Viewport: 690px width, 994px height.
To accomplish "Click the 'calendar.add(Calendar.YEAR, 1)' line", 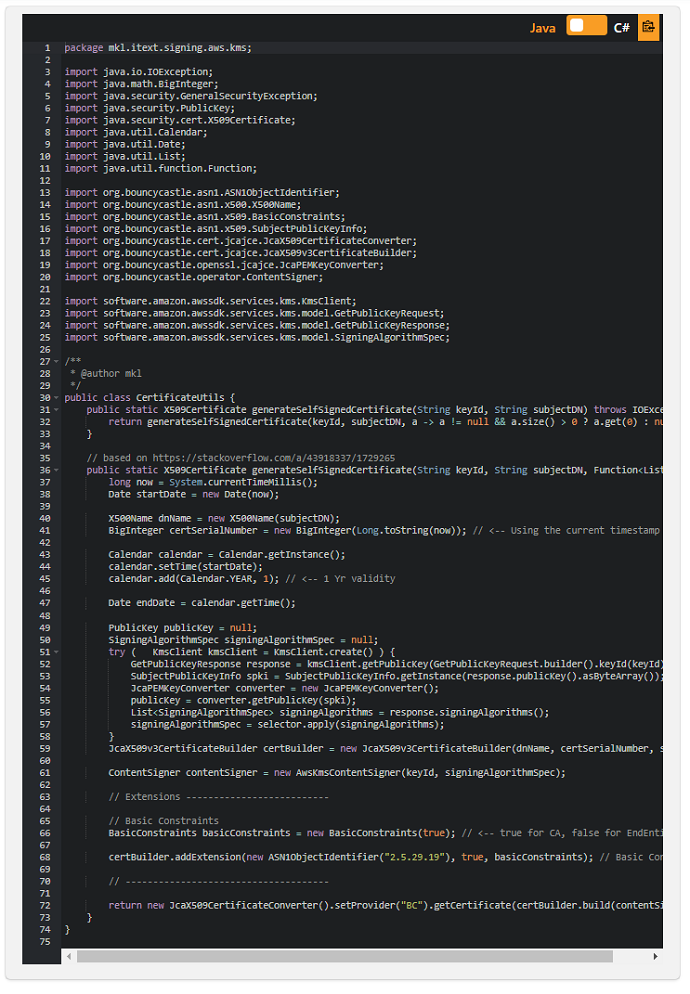I will [251, 578].
